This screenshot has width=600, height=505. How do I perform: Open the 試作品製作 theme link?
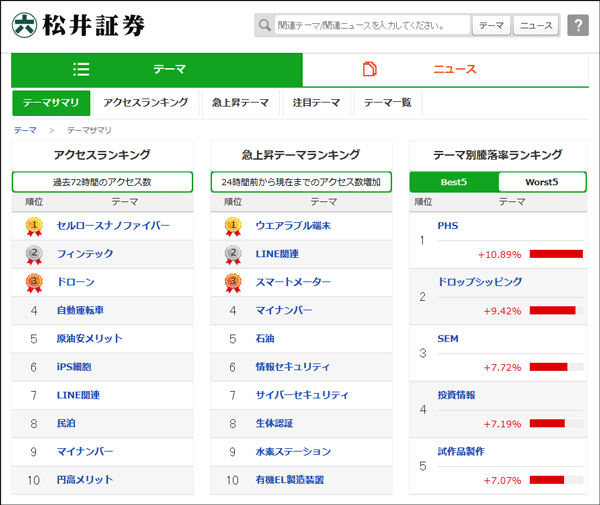(461, 452)
